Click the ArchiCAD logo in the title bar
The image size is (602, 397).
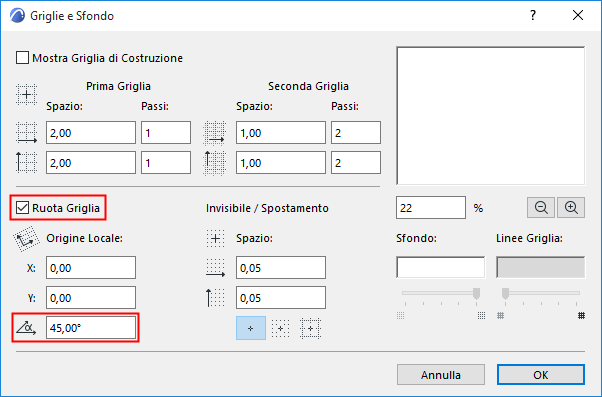(x=18, y=16)
